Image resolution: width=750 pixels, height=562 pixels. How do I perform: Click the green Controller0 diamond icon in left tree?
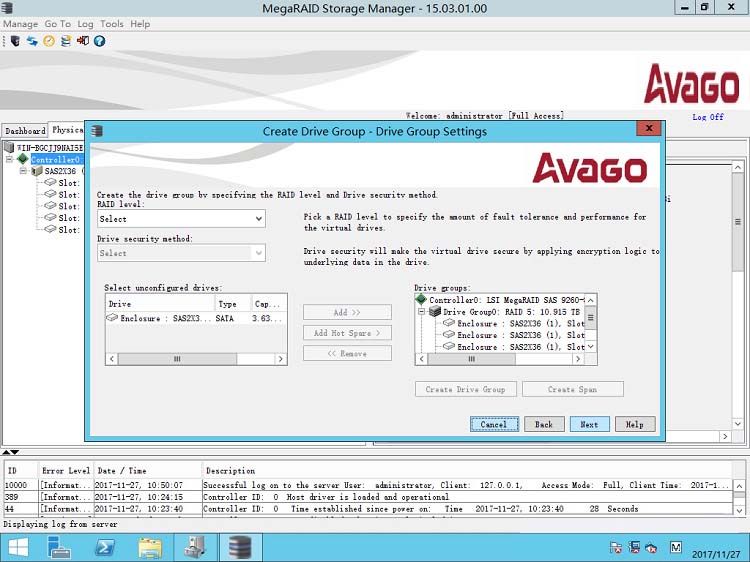(22, 159)
